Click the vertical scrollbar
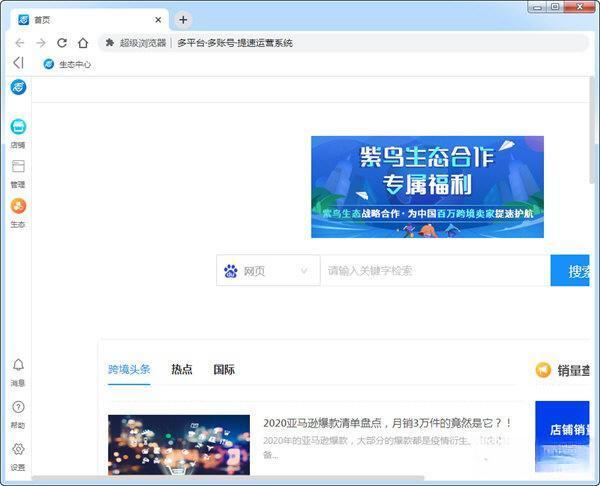This screenshot has height=486, width=600. click(x=594, y=130)
